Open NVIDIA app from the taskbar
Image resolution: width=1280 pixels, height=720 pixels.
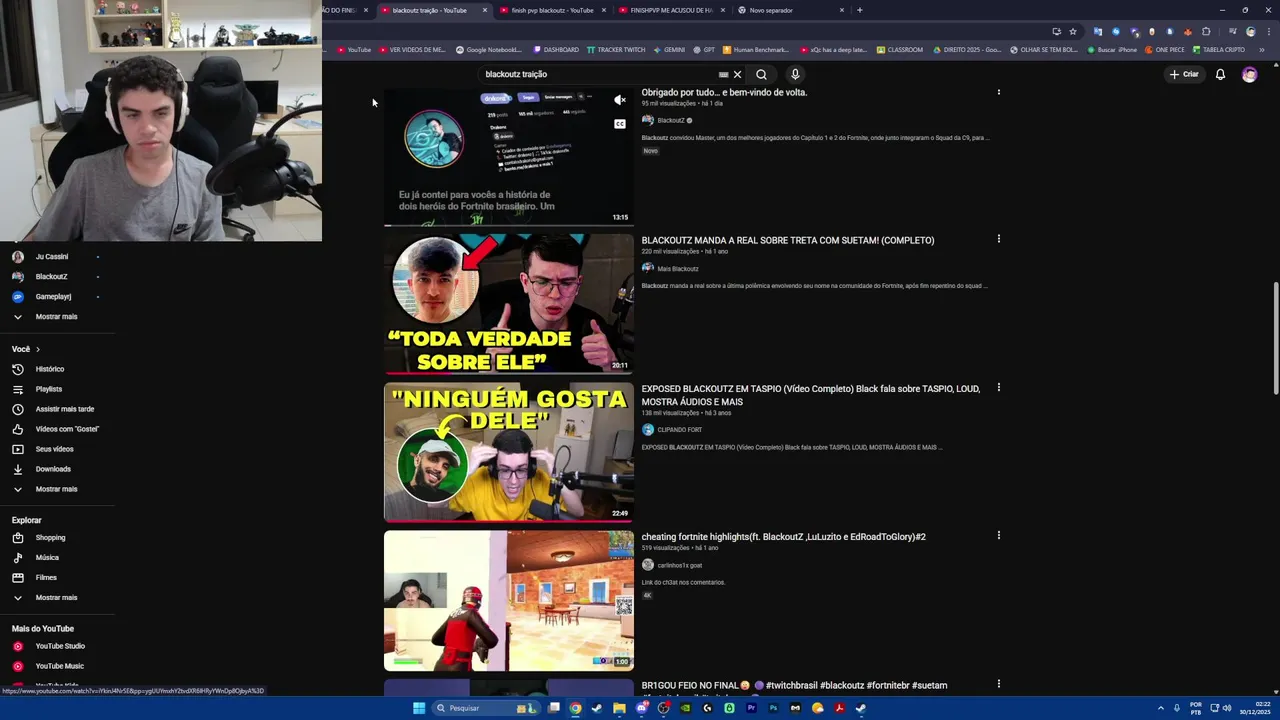(x=685, y=708)
